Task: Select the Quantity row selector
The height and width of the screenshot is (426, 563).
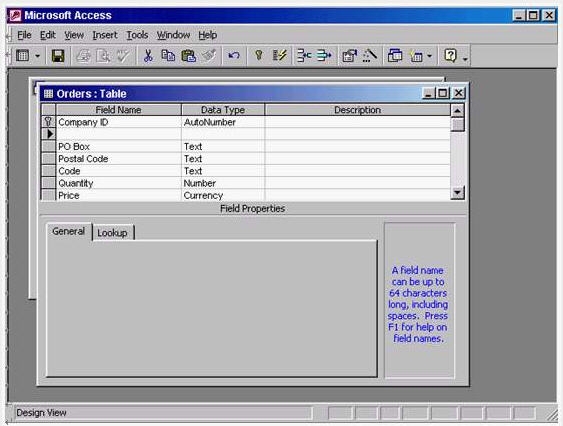Action: pos(48,183)
